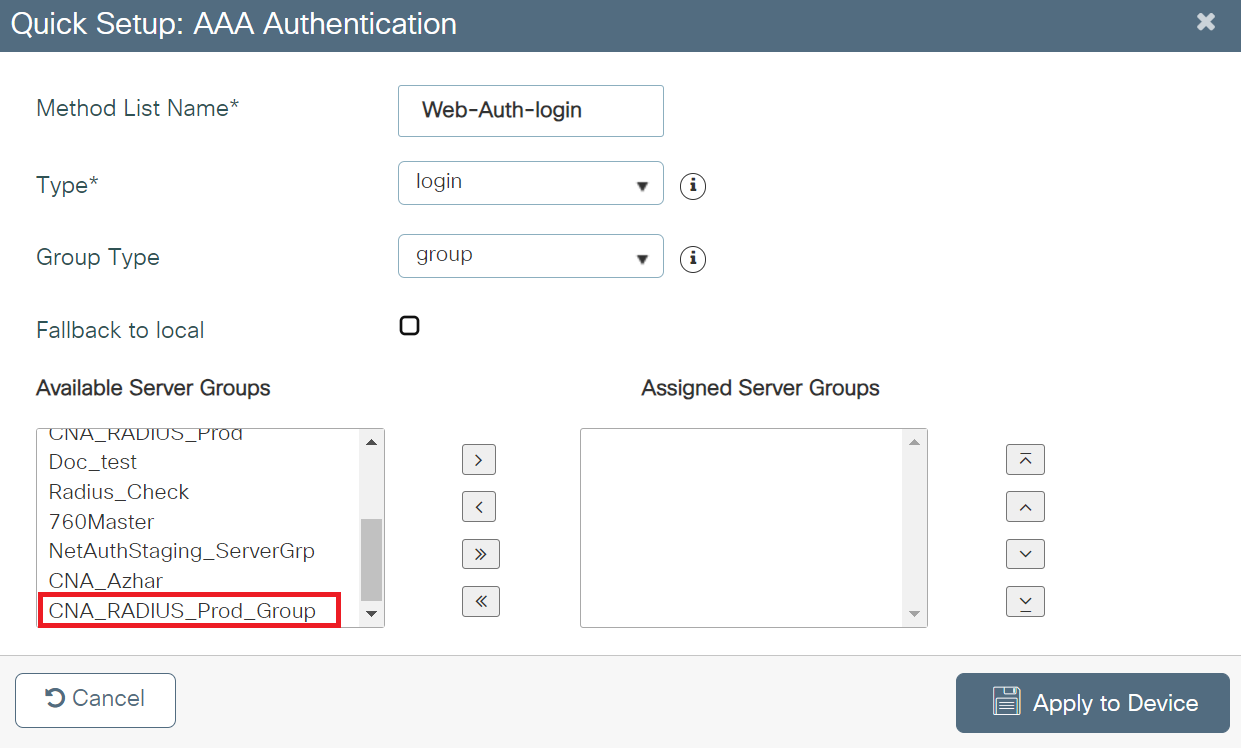
Task: Click the move-all-right double arrow button
Action: tap(479, 554)
